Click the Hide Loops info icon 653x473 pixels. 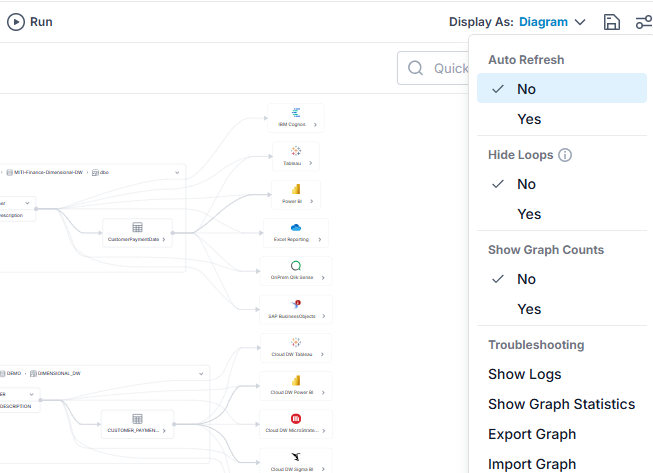(x=565, y=155)
